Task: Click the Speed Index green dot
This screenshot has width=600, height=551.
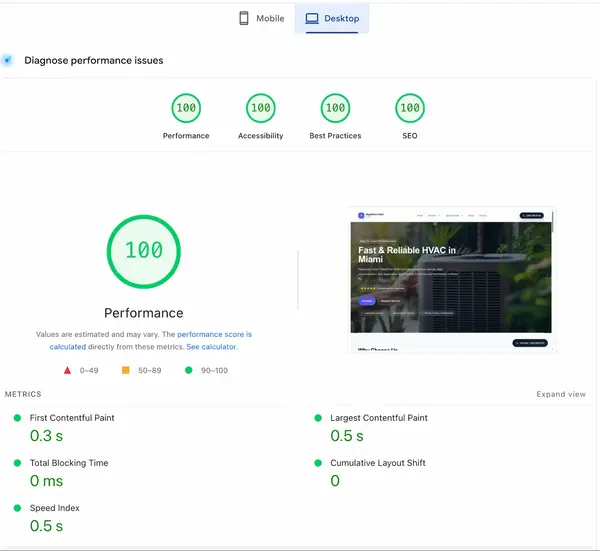Action: pyautogui.click(x=17, y=508)
